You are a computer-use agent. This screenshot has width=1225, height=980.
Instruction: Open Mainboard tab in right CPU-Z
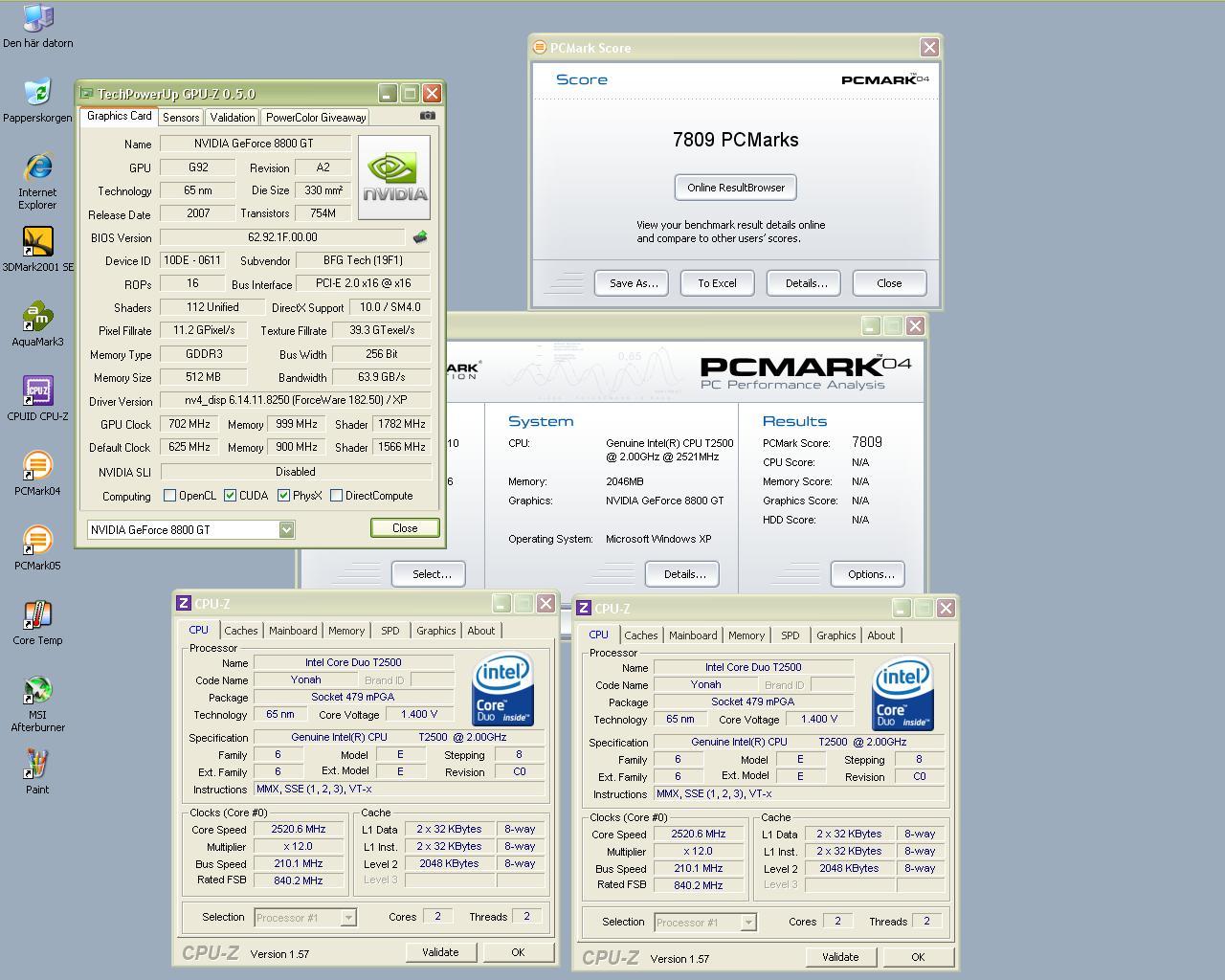pos(693,635)
